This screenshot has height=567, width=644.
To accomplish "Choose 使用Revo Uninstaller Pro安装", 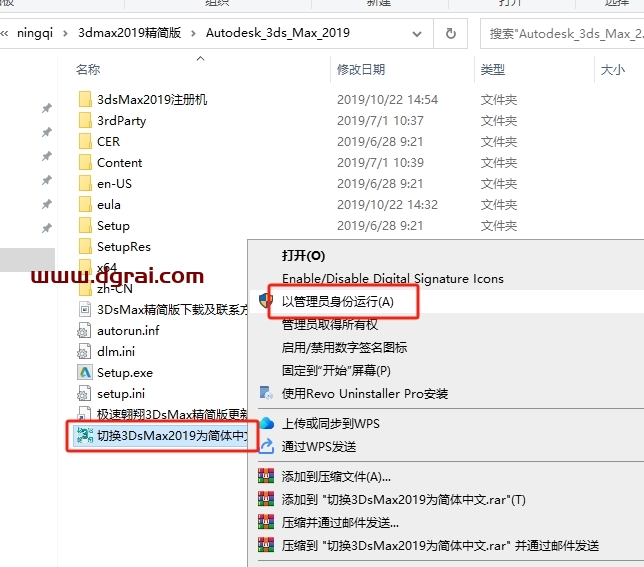I will 365,394.
